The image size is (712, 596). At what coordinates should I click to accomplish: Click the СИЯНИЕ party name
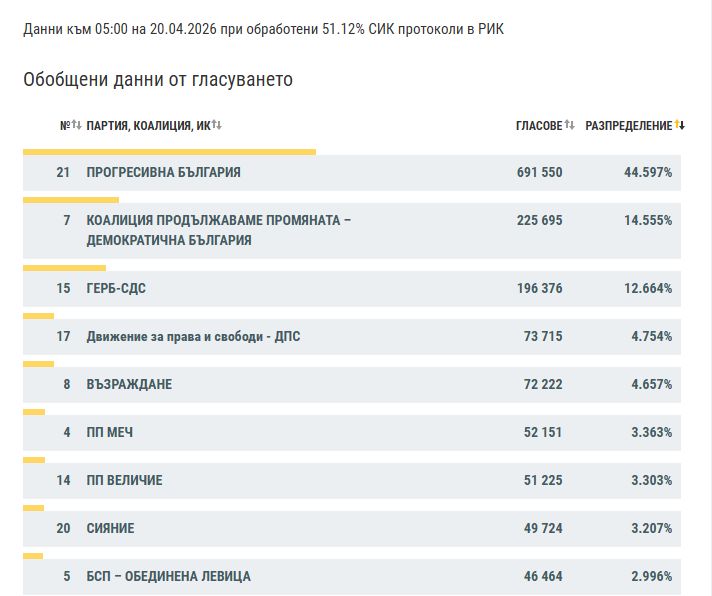coord(110,529)
